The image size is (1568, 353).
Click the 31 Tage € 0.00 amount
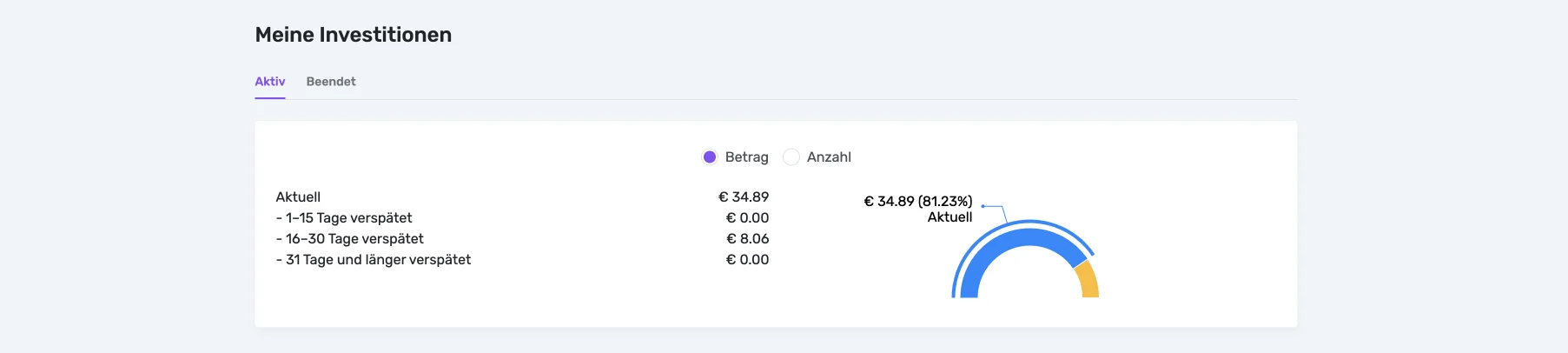point(747,260)
